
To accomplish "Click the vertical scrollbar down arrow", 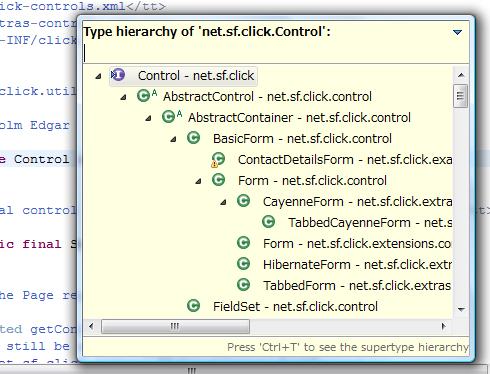I will [x=461, y=309].
